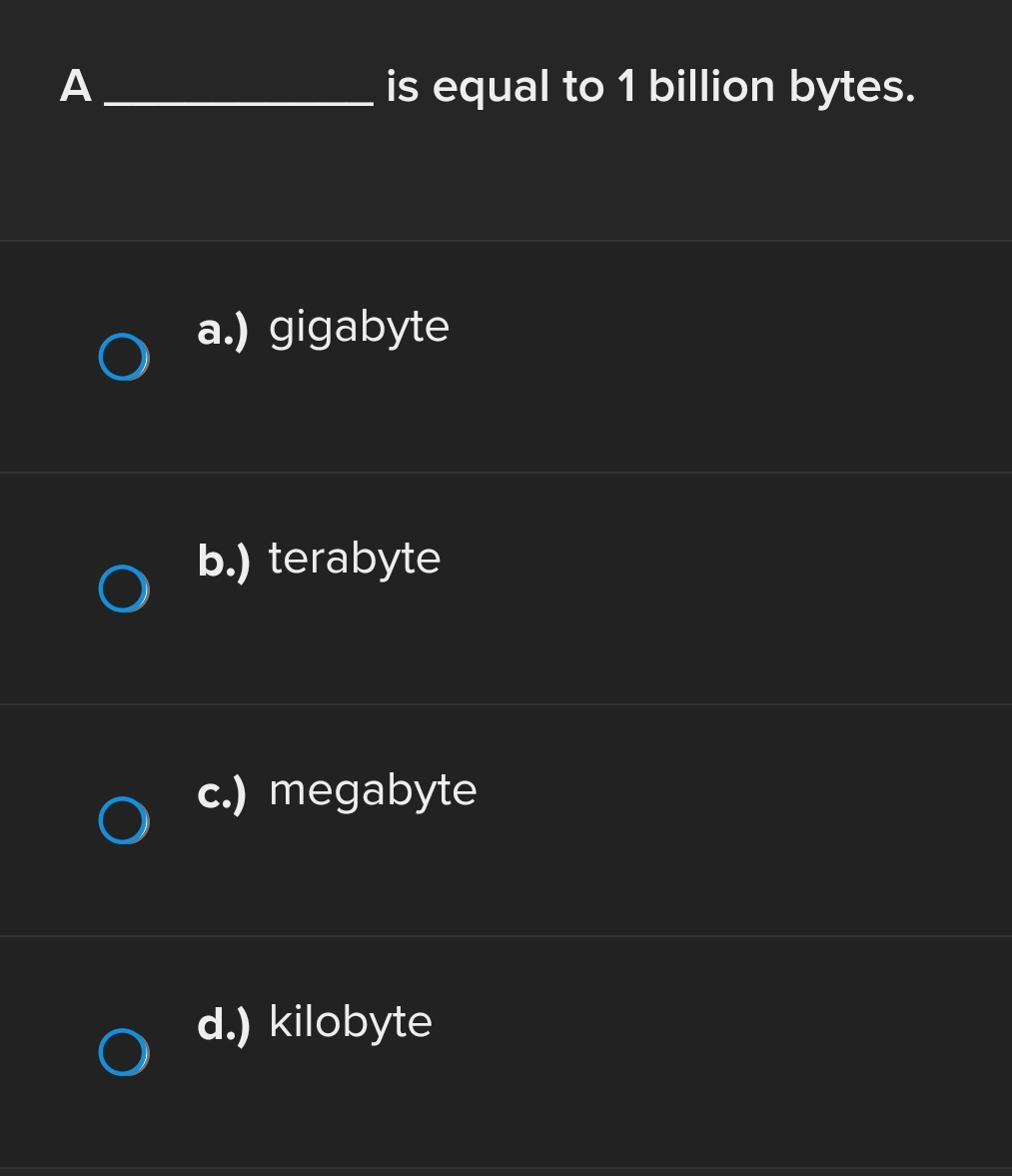Click the 'c.)' label next to megabyte
Screen dimensions: 1012x1176
tap(222, 791)
